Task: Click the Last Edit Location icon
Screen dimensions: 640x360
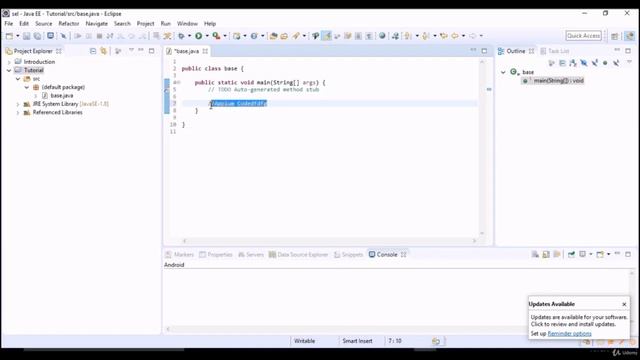Action: coord(444,36)
